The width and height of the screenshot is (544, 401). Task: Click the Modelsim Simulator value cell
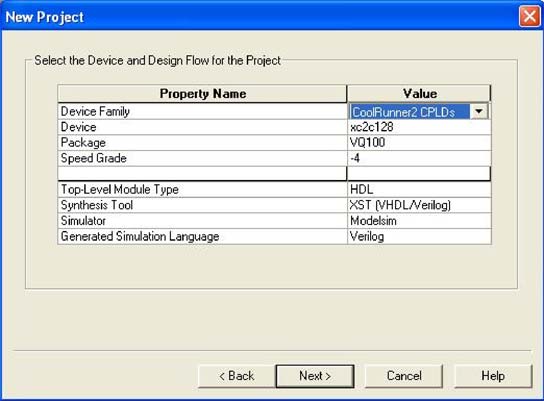419,221
